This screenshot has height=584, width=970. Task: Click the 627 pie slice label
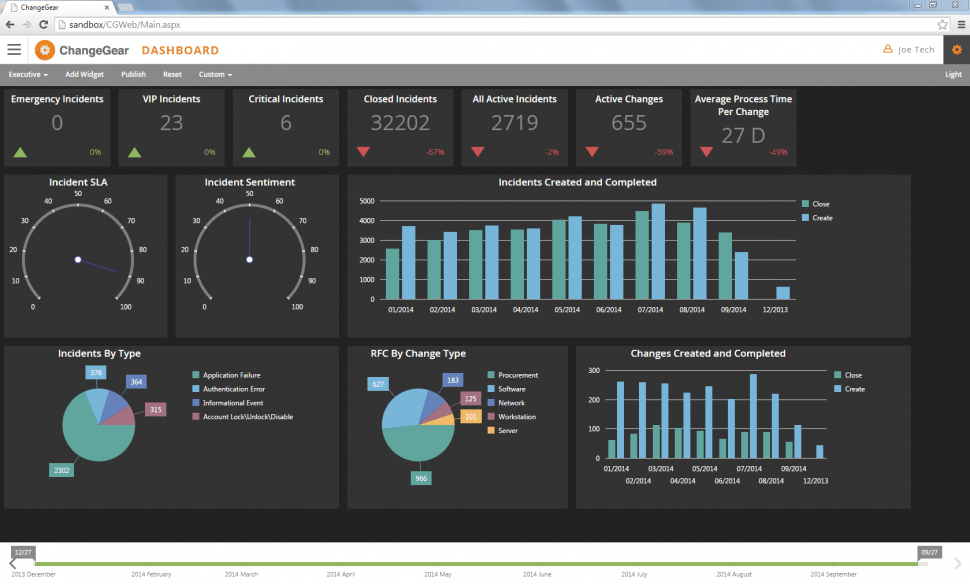pos(378,384)
